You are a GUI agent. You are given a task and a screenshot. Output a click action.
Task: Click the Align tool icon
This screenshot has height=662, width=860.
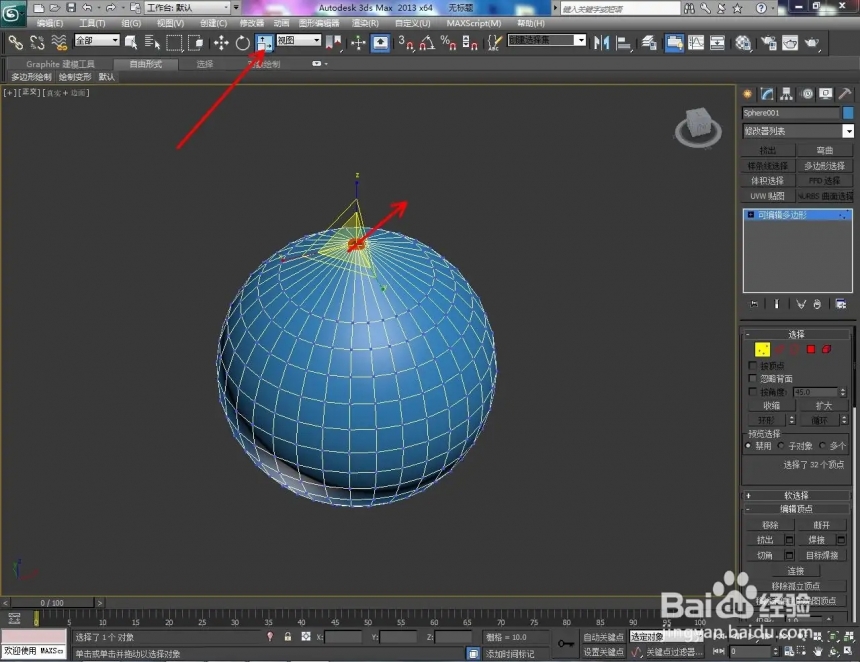[x=624, y=43]
